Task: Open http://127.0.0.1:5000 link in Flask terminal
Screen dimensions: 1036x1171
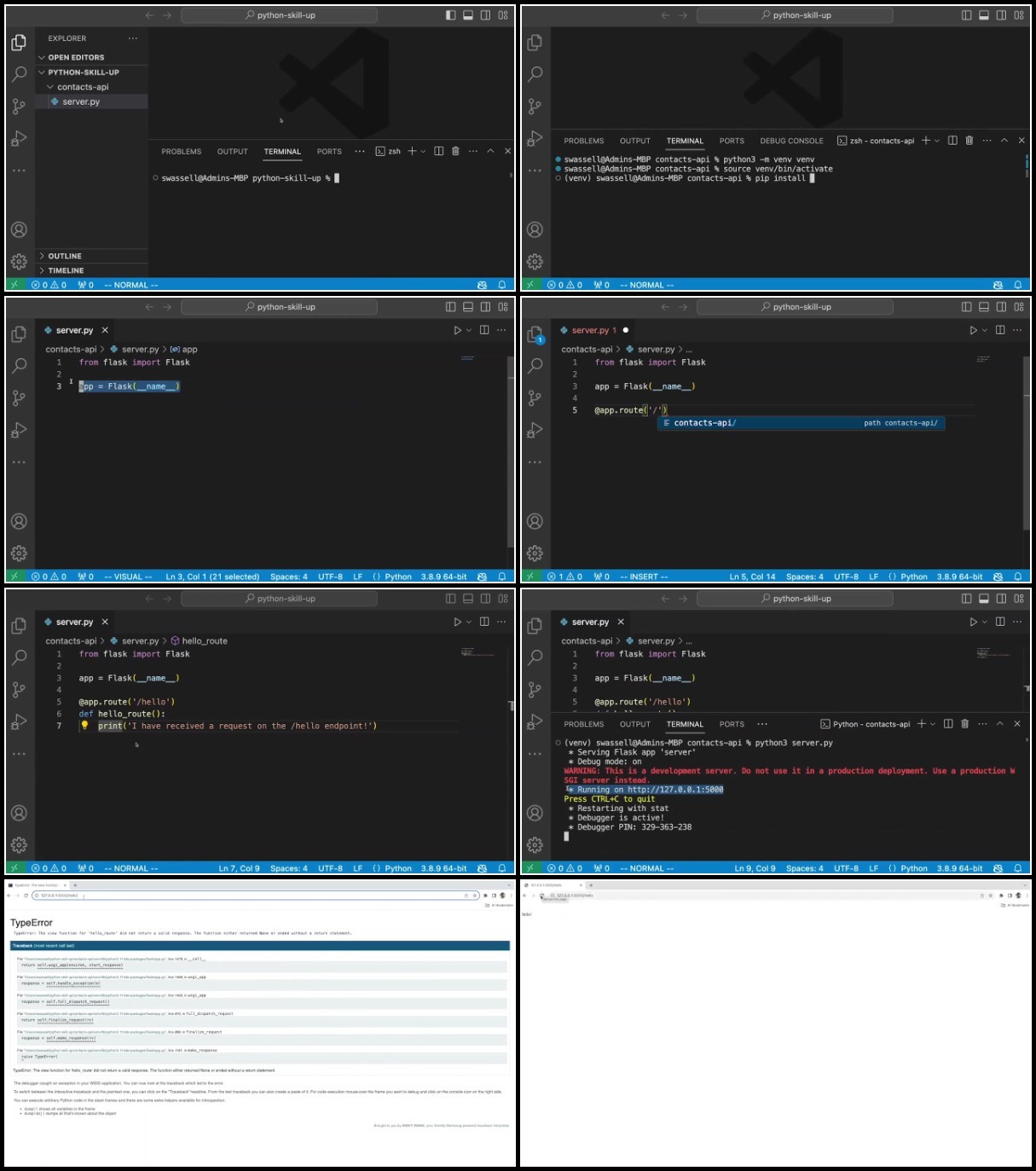Action: point(675,790)
